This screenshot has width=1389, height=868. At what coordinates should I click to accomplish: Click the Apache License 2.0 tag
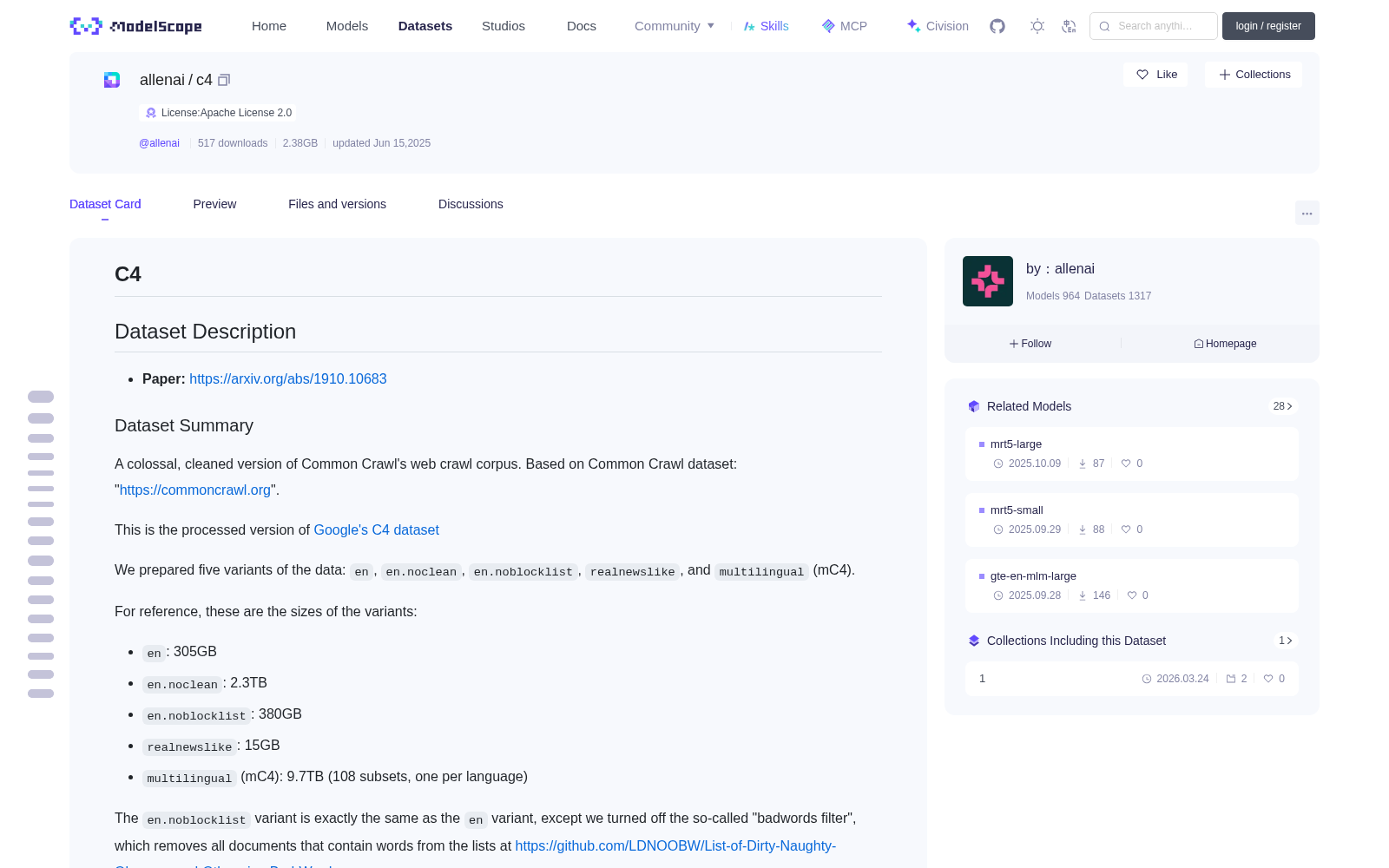pyautogui.click(x=218, y=113)
